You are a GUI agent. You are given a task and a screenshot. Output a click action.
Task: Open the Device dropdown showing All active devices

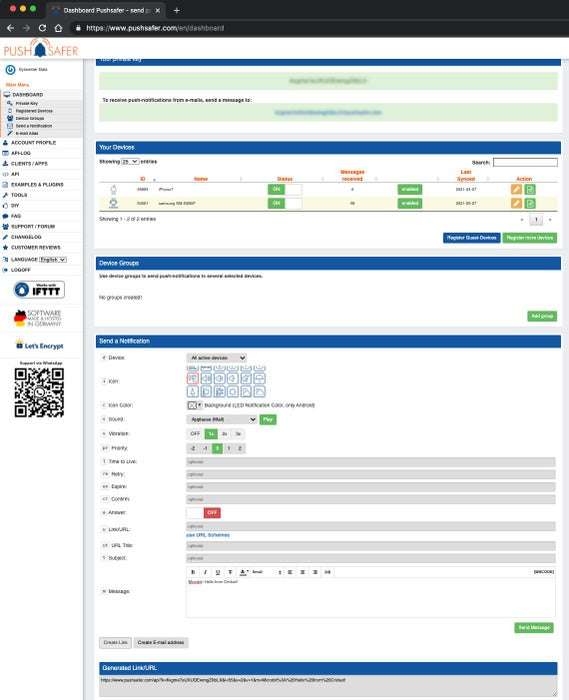(216, 358)
